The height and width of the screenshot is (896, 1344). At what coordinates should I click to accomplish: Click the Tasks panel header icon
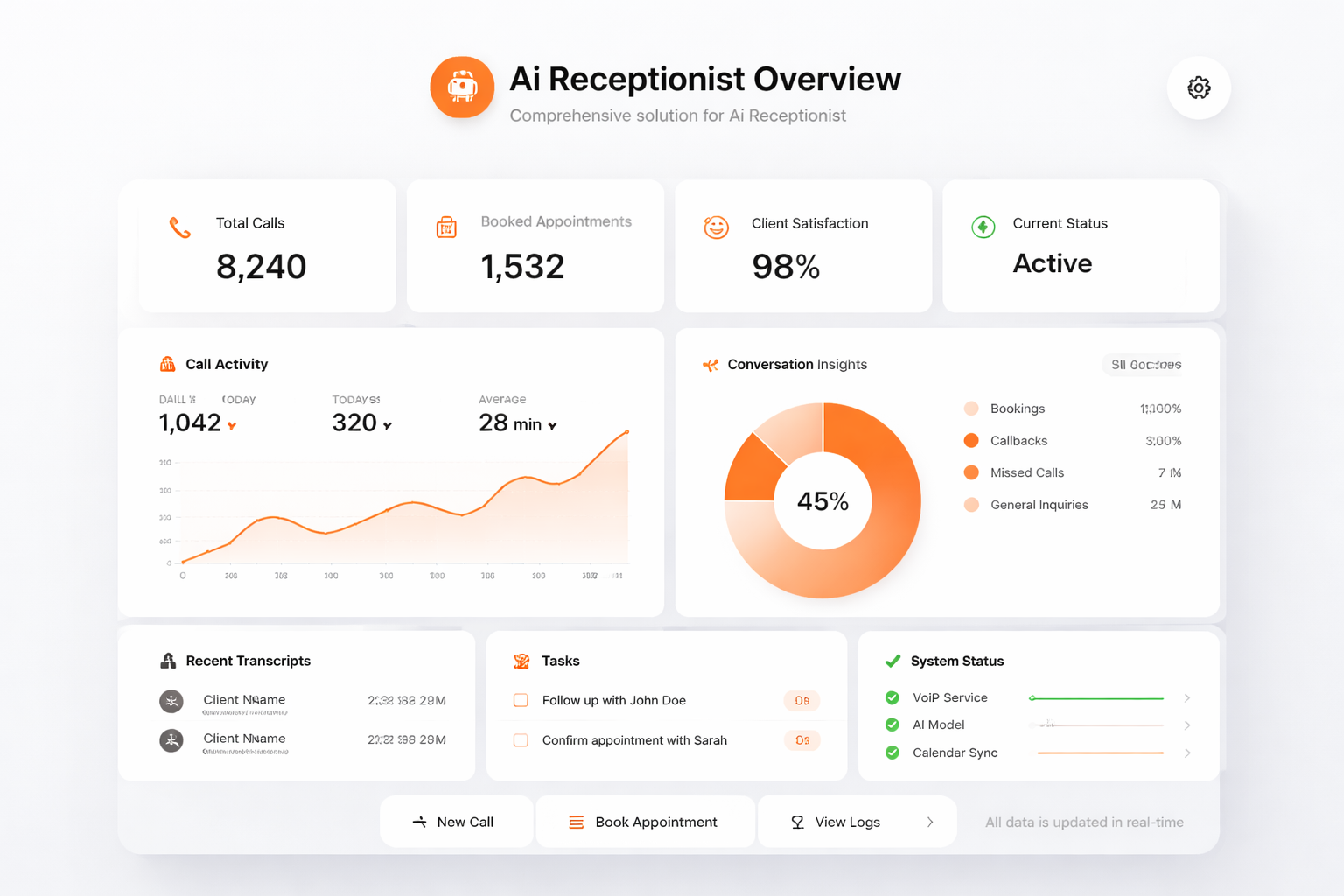click(521, 661)
